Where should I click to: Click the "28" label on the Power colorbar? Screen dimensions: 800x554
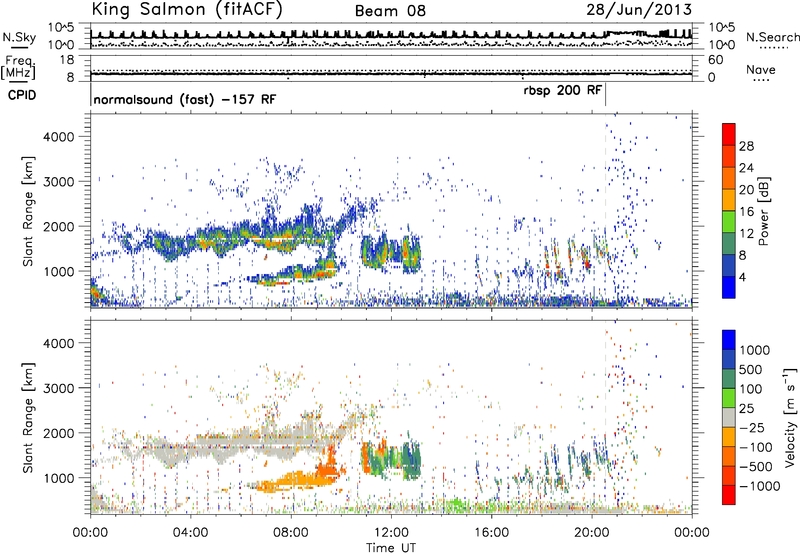pos(746,146)
